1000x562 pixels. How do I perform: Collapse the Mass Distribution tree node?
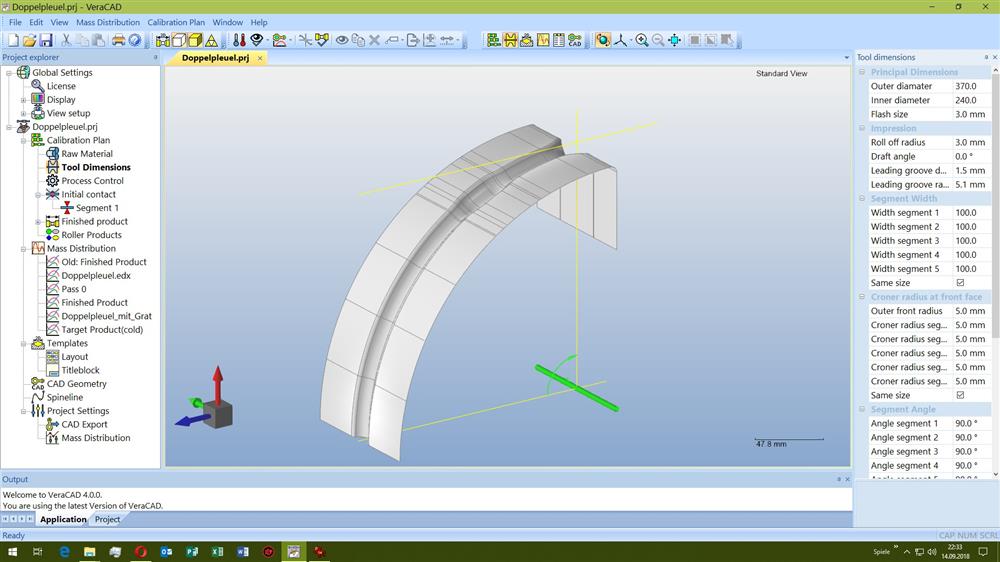24,248
